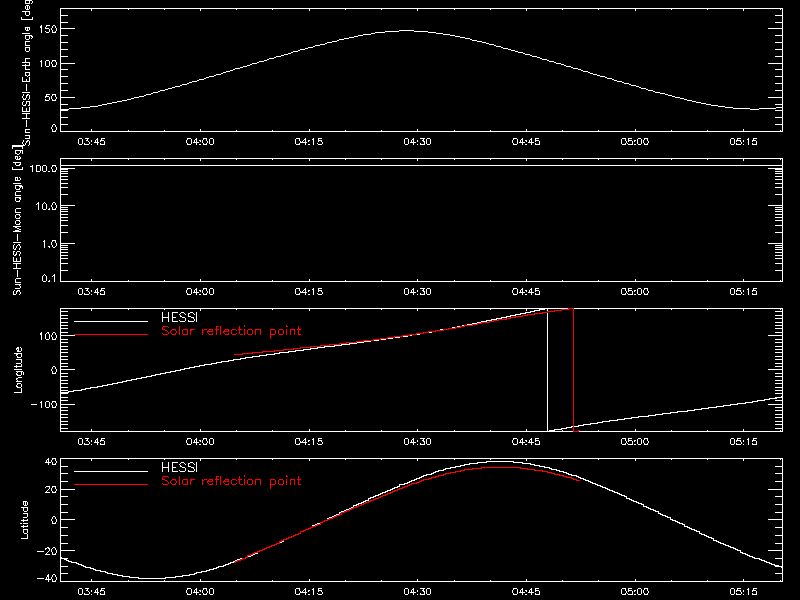Click the white vertical wrap line in Longitude plot
The height and width of the screenshot is (600, 800).
[x=547, y=370]
